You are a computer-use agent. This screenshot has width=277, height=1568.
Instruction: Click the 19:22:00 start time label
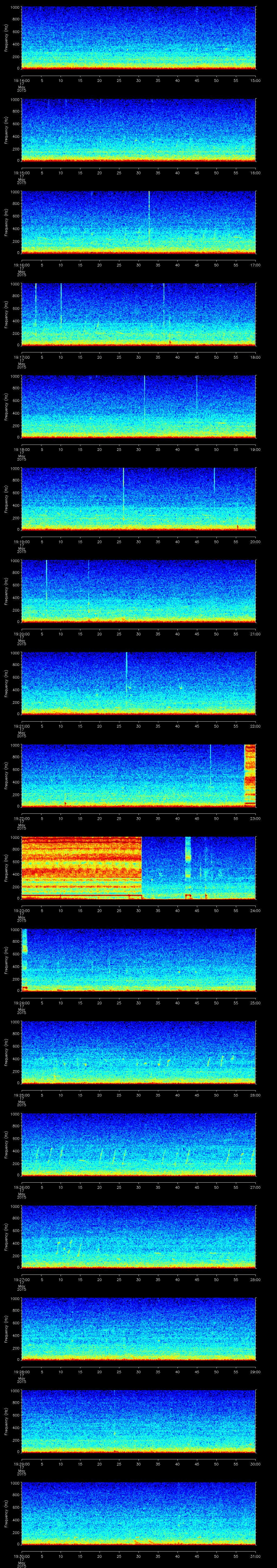(x=21, y=818)
